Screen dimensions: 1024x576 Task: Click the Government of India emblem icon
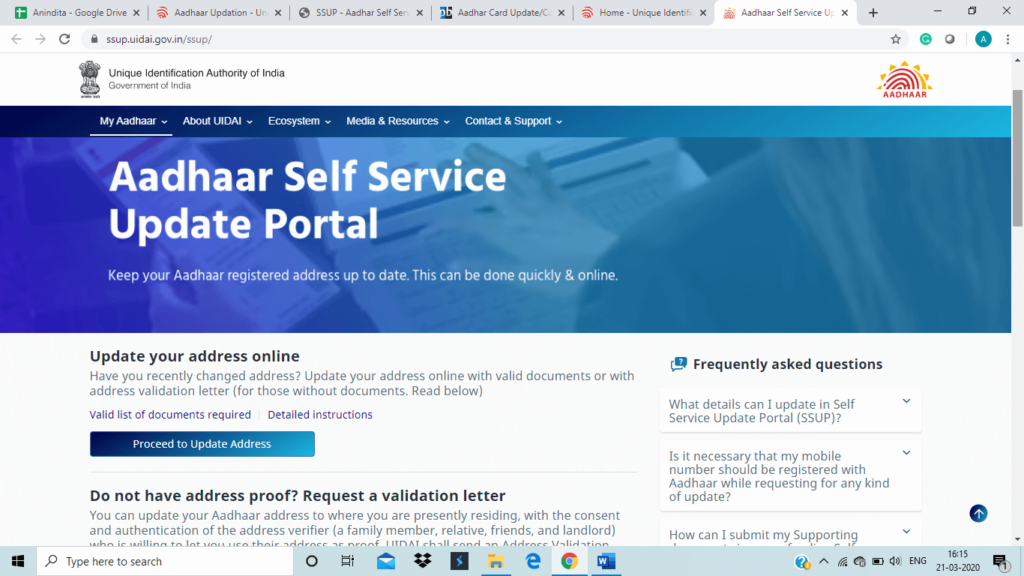point(90,79)
